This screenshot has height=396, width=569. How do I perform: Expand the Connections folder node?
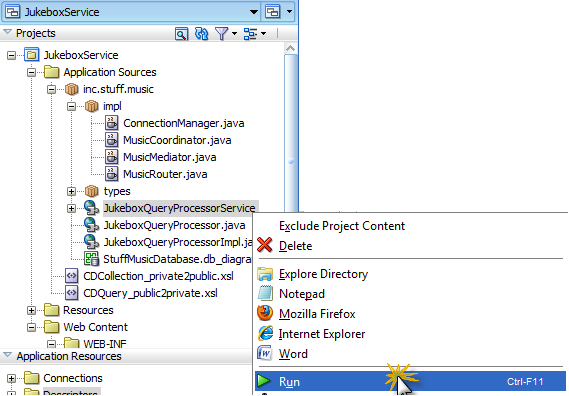[11, 379]
